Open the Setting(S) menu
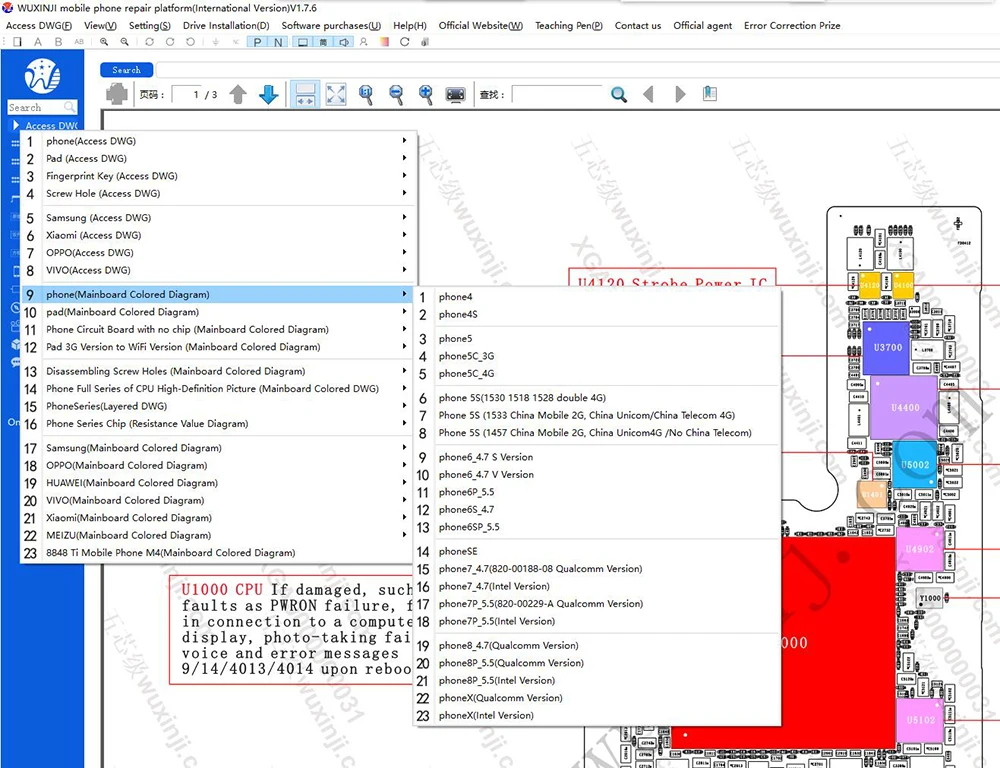1000x768 pixels. tap(150, 26)
